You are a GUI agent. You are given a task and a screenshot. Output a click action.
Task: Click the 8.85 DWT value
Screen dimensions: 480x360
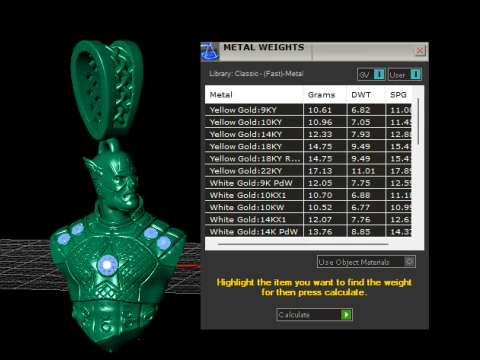coord(361,232)
